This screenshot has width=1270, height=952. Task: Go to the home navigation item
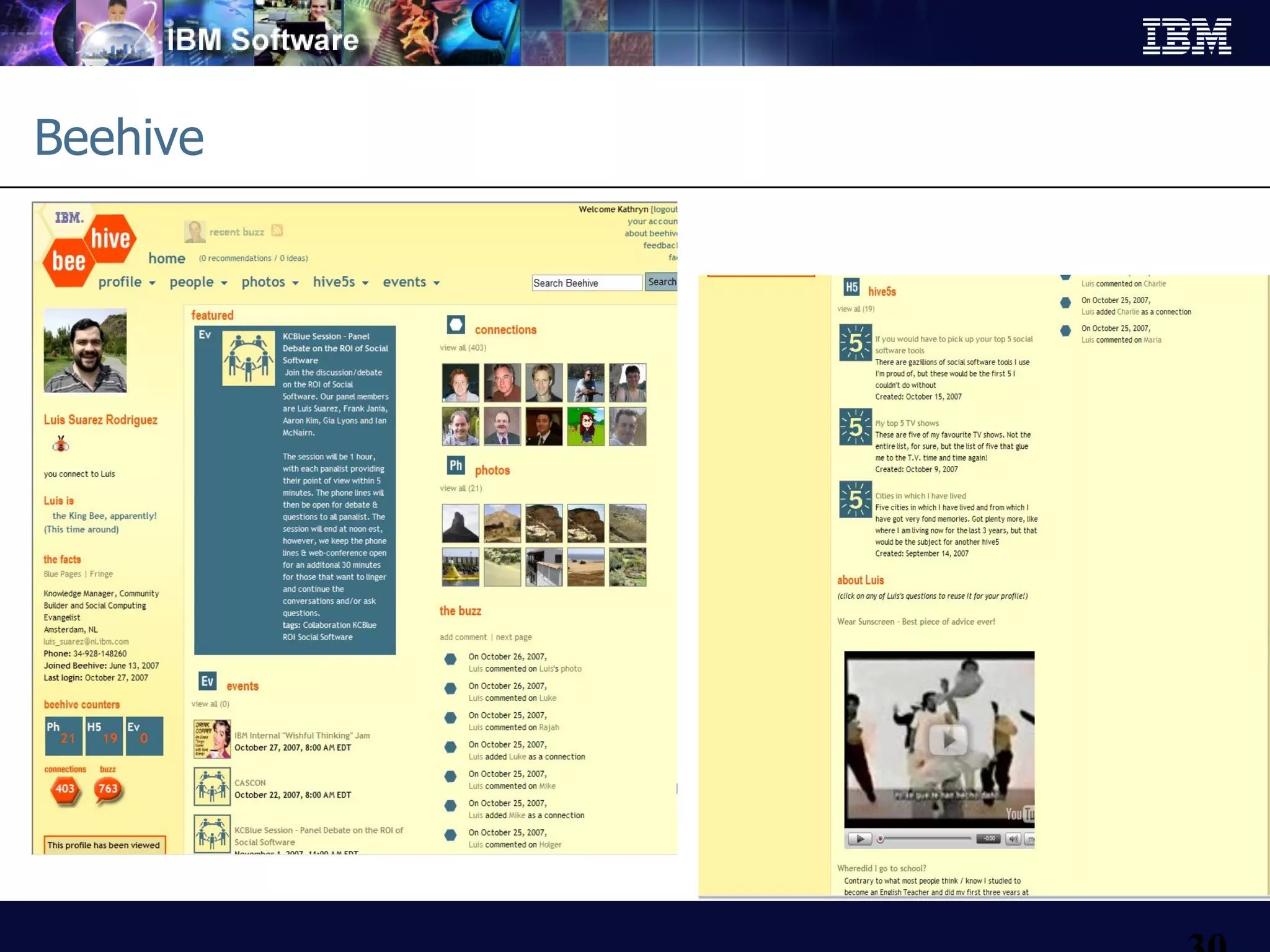click(166, 258)
